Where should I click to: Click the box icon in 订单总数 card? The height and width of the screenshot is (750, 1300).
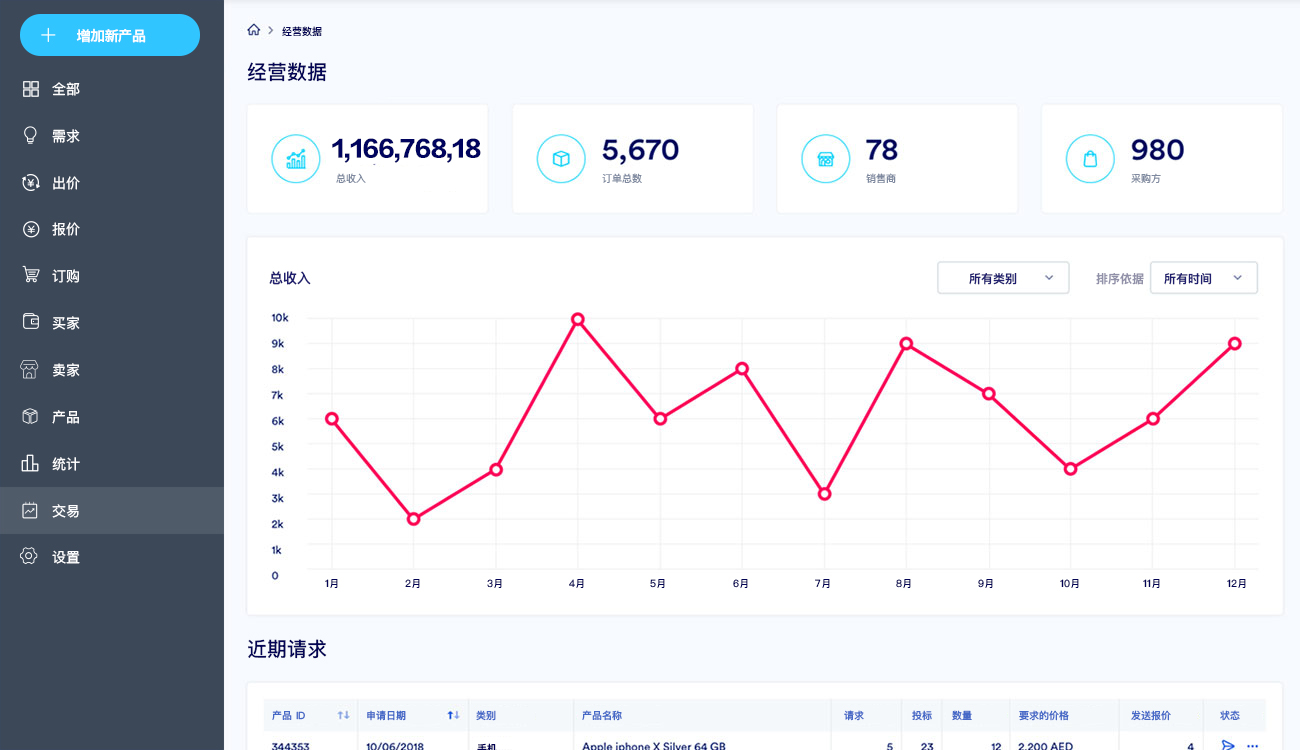(x=561, y=159)
